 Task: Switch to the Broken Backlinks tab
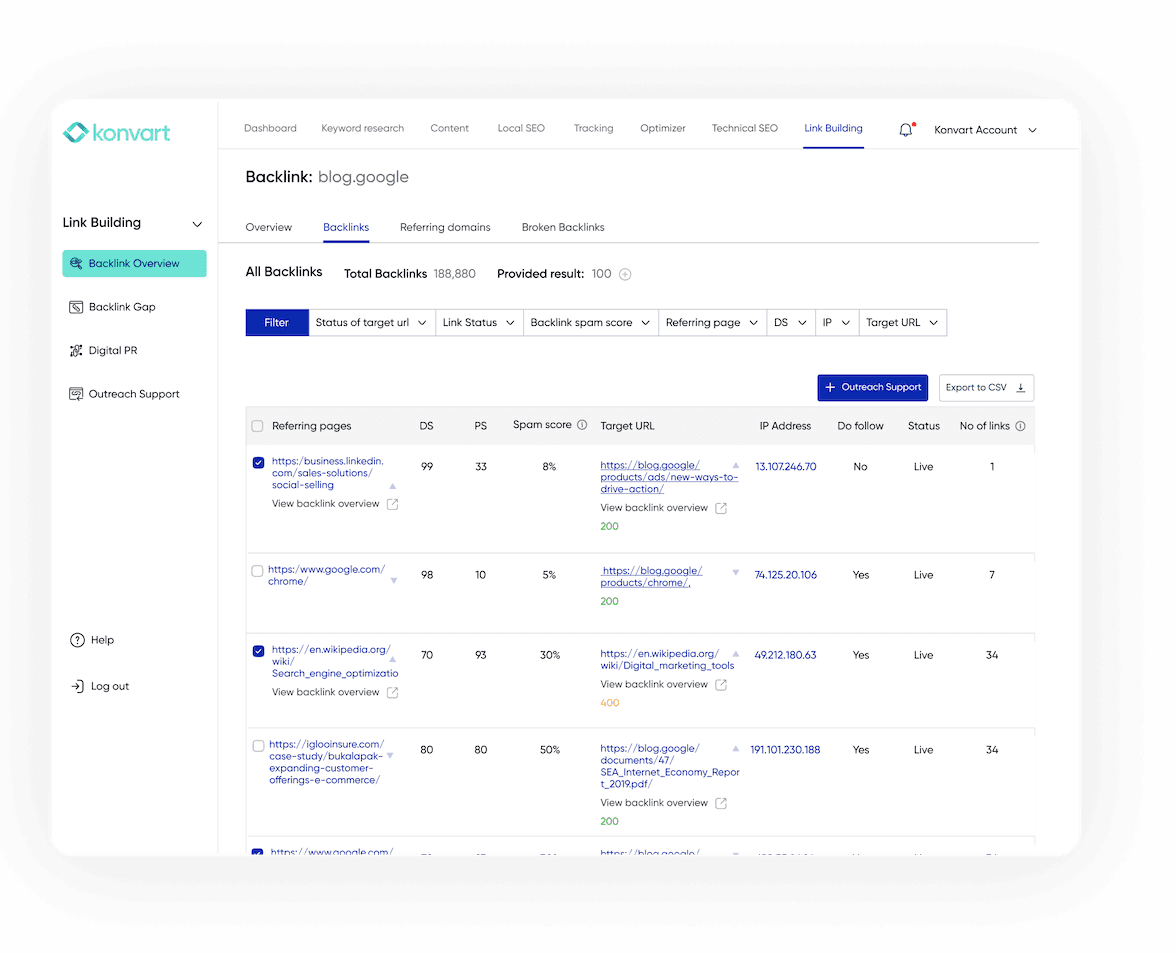tap(562, 227)
